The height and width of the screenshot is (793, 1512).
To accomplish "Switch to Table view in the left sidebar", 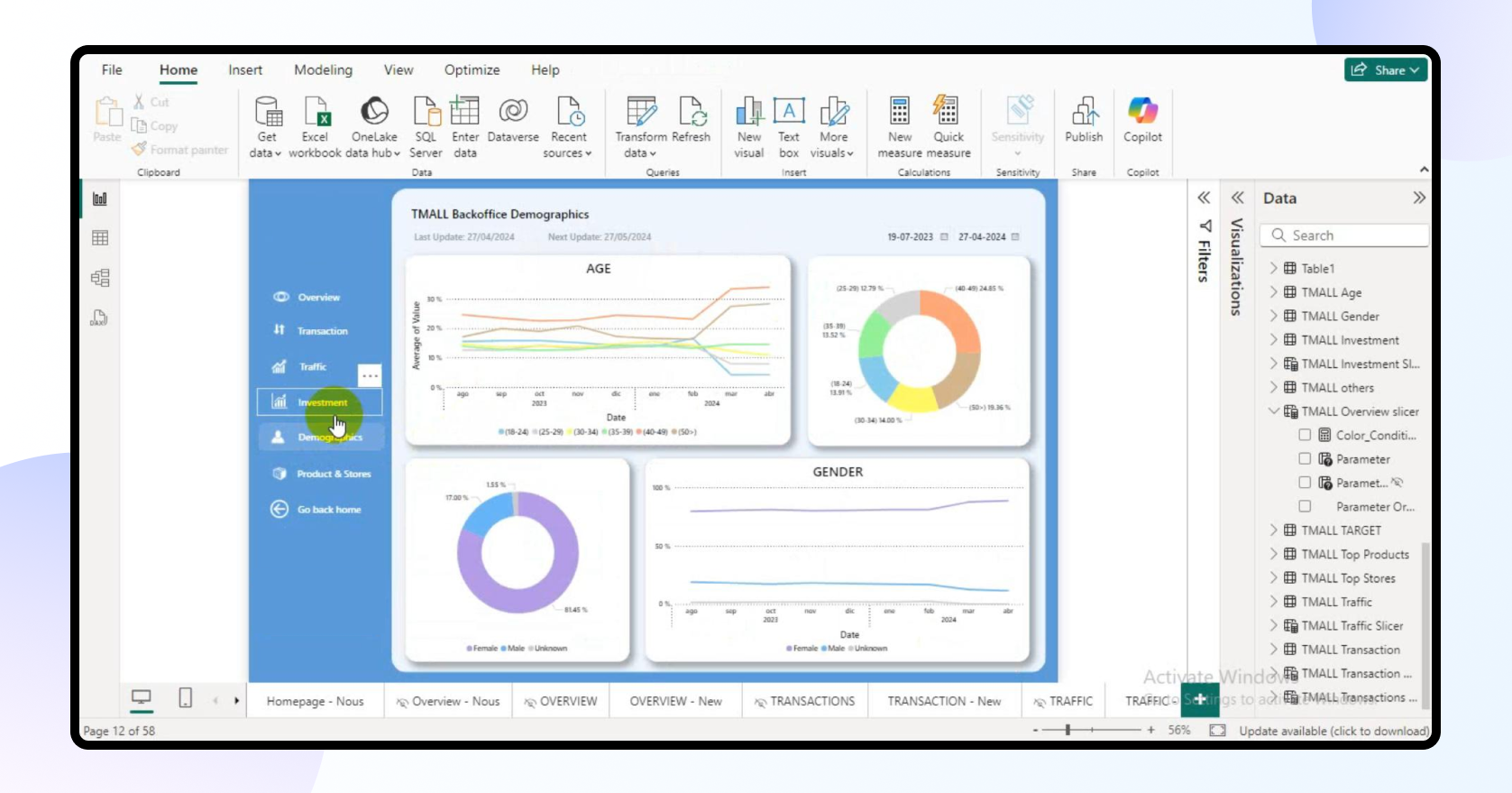I will click(x=100, y=238).
